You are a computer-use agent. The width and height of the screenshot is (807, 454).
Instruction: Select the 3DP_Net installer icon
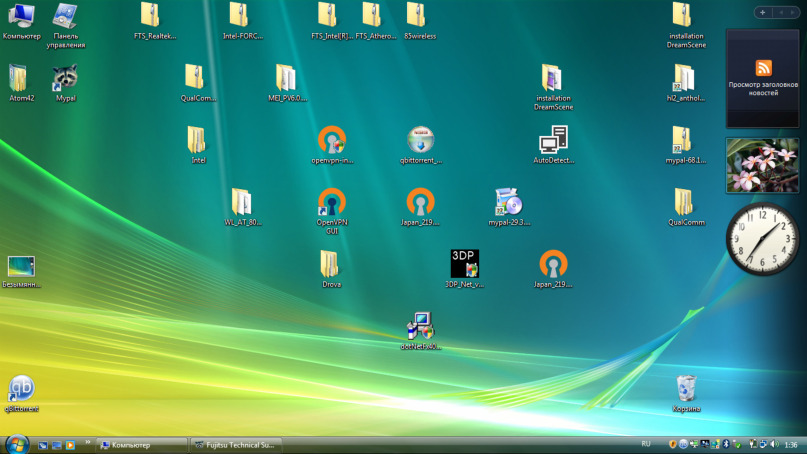point(464,265)
